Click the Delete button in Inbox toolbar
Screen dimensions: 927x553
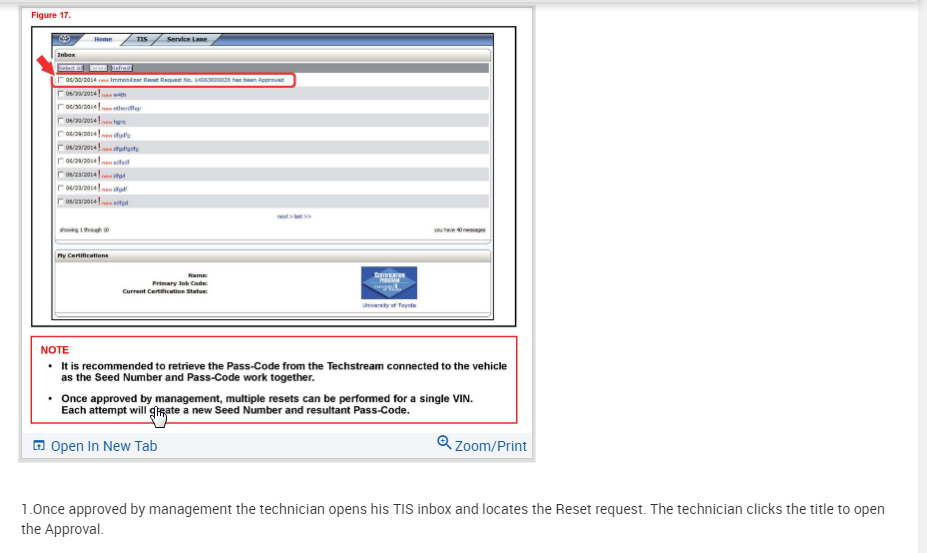pyautogui.click(x=98, y=68)
